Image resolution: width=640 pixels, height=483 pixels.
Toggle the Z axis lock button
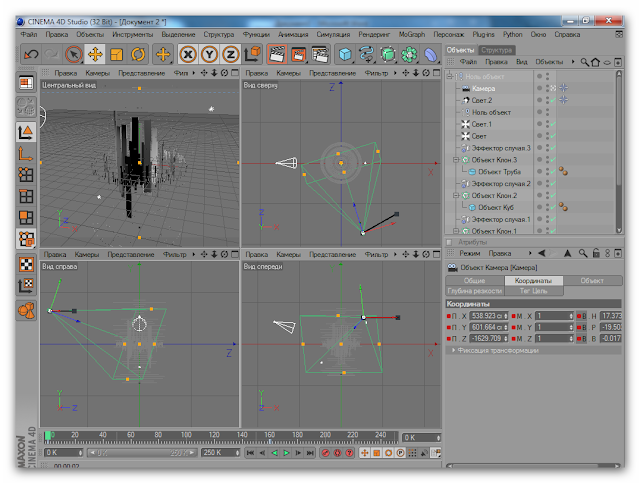(230, 54)
